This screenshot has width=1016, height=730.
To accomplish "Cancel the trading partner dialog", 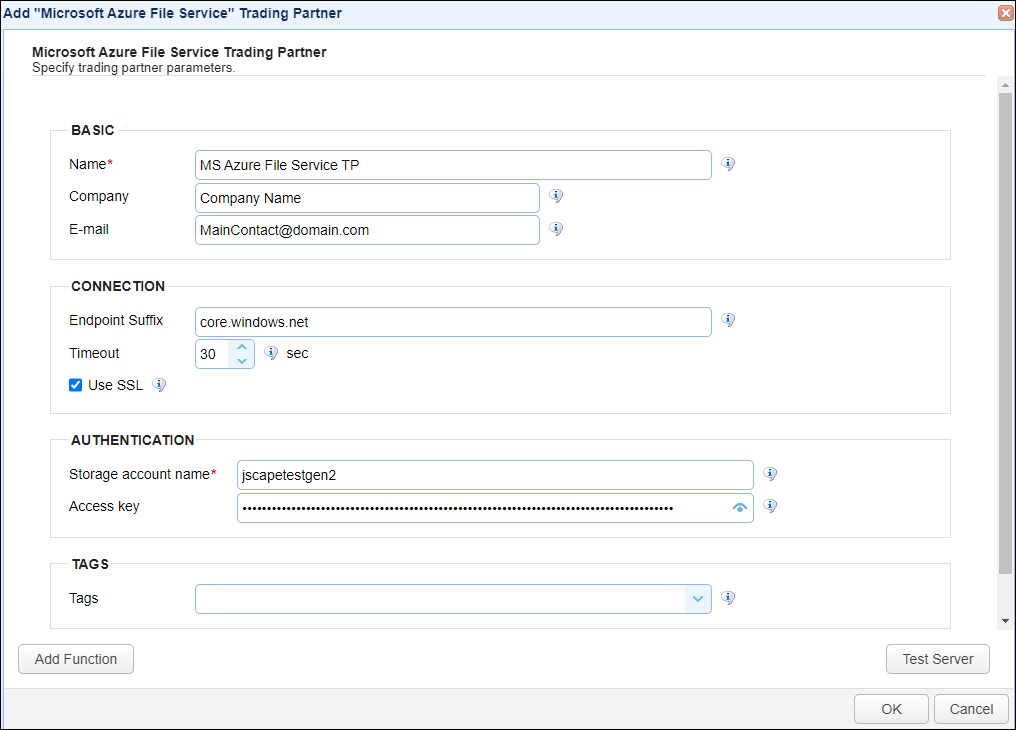I will pyautogui.click(x=971, y=709).
